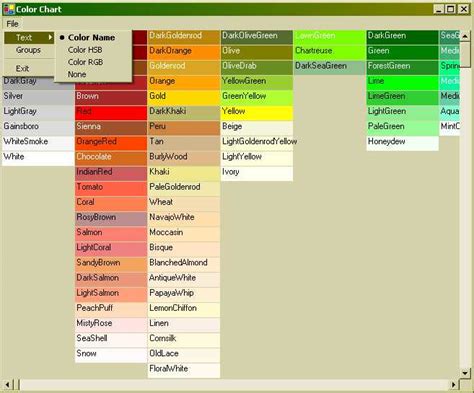Close the Color Chart window

click(x=463, y=9)
